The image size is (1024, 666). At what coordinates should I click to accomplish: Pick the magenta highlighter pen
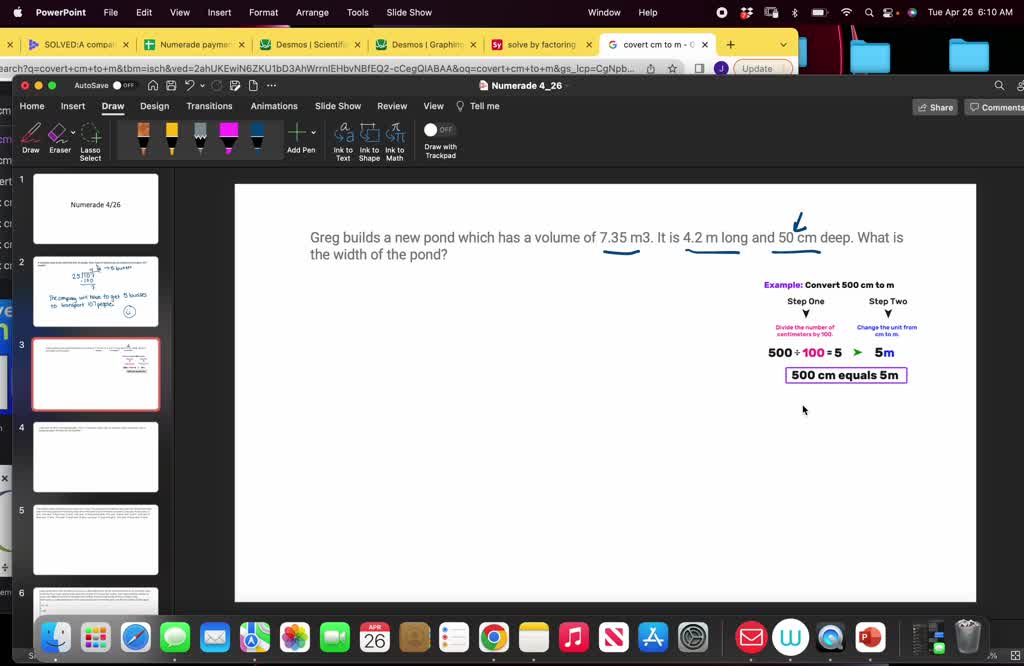point(229,138)
